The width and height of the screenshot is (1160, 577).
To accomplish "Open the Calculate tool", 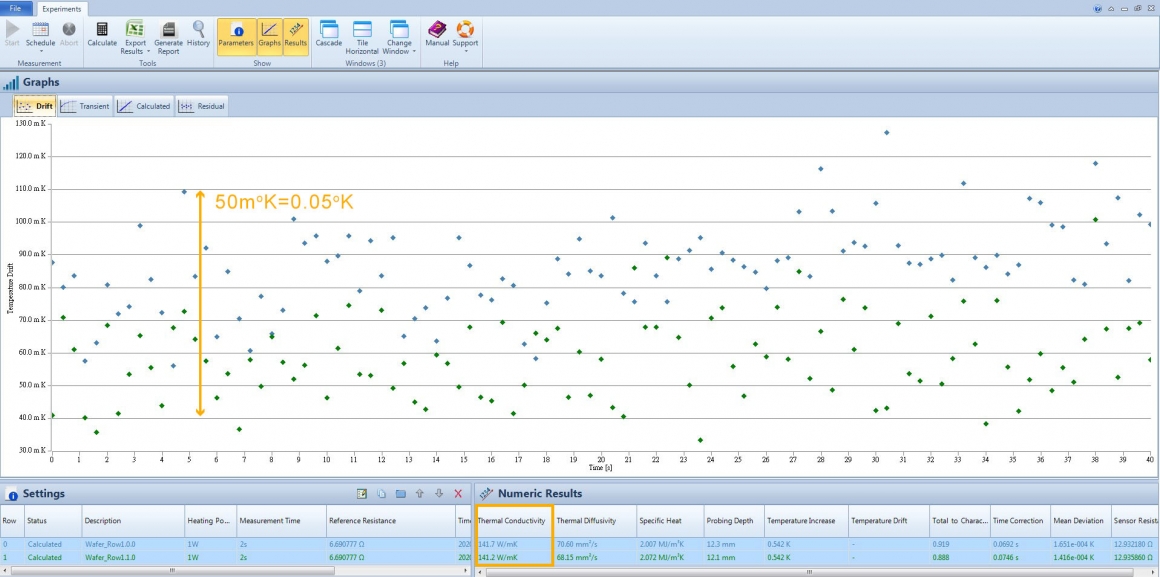I will (x=102, y=36).
